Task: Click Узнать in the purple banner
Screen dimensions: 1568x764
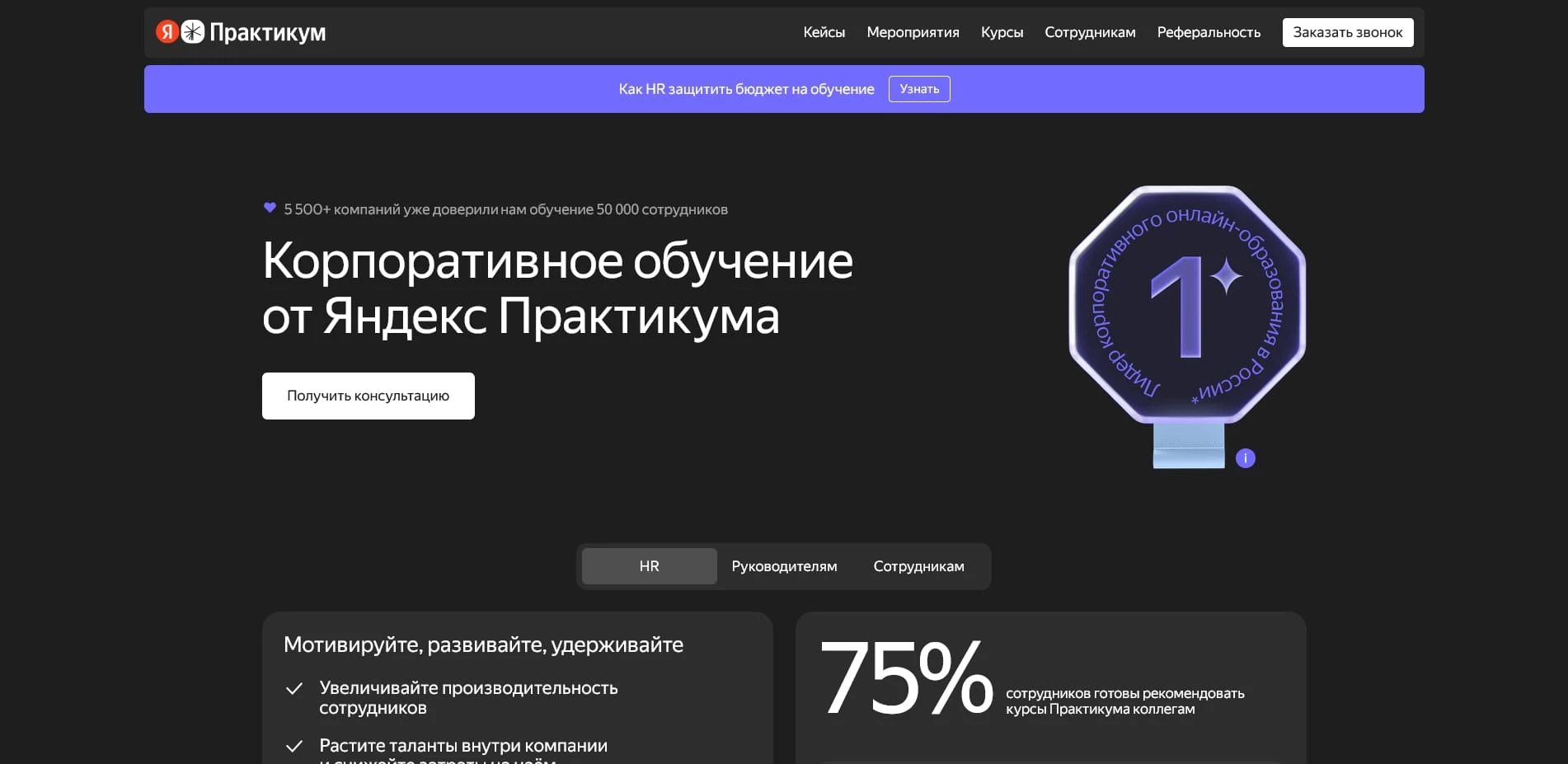Action: click(x=918, y=88)
